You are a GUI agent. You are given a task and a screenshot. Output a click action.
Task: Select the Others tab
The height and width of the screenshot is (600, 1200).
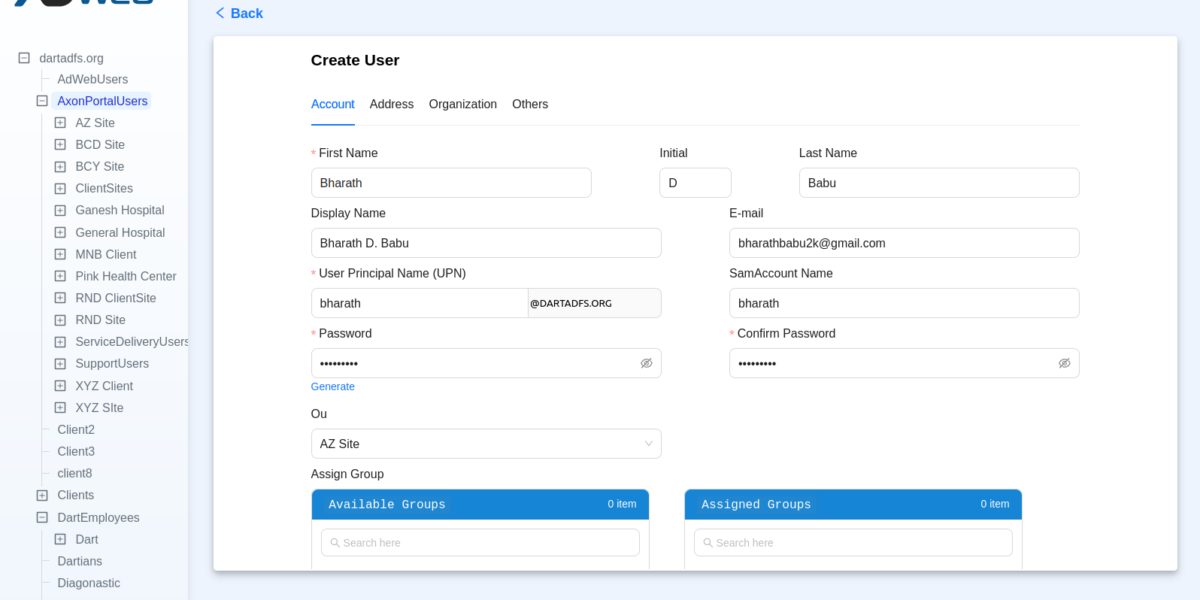point(530,104)
